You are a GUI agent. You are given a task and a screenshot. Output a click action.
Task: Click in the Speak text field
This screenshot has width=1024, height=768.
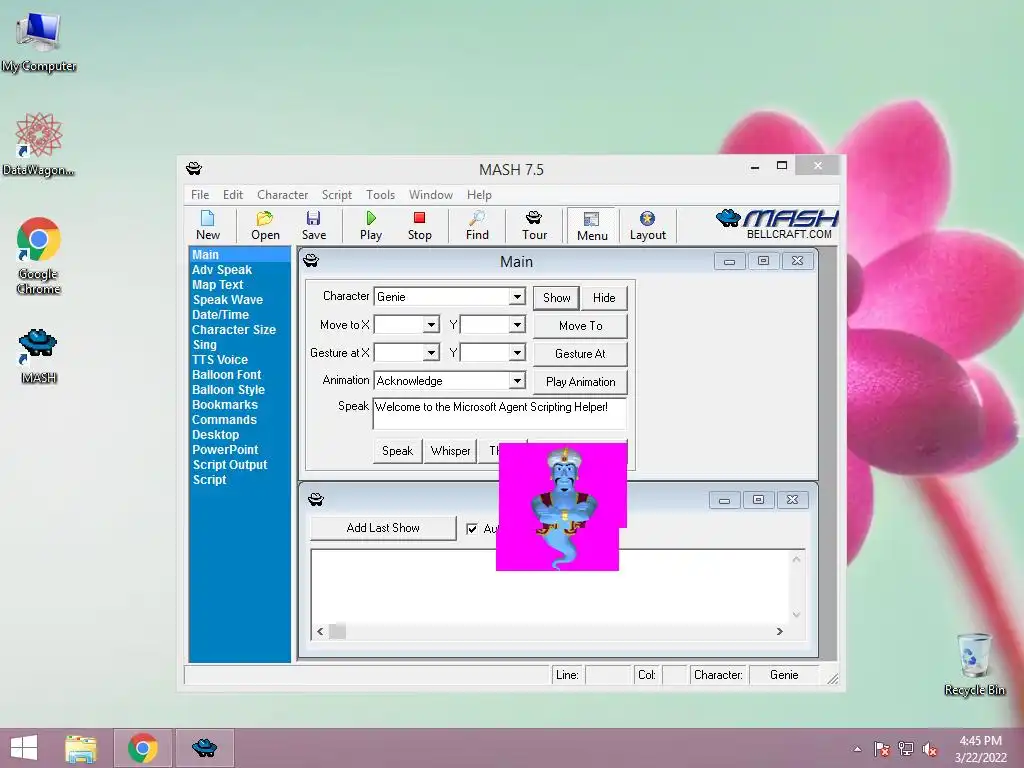click(500, 413)
